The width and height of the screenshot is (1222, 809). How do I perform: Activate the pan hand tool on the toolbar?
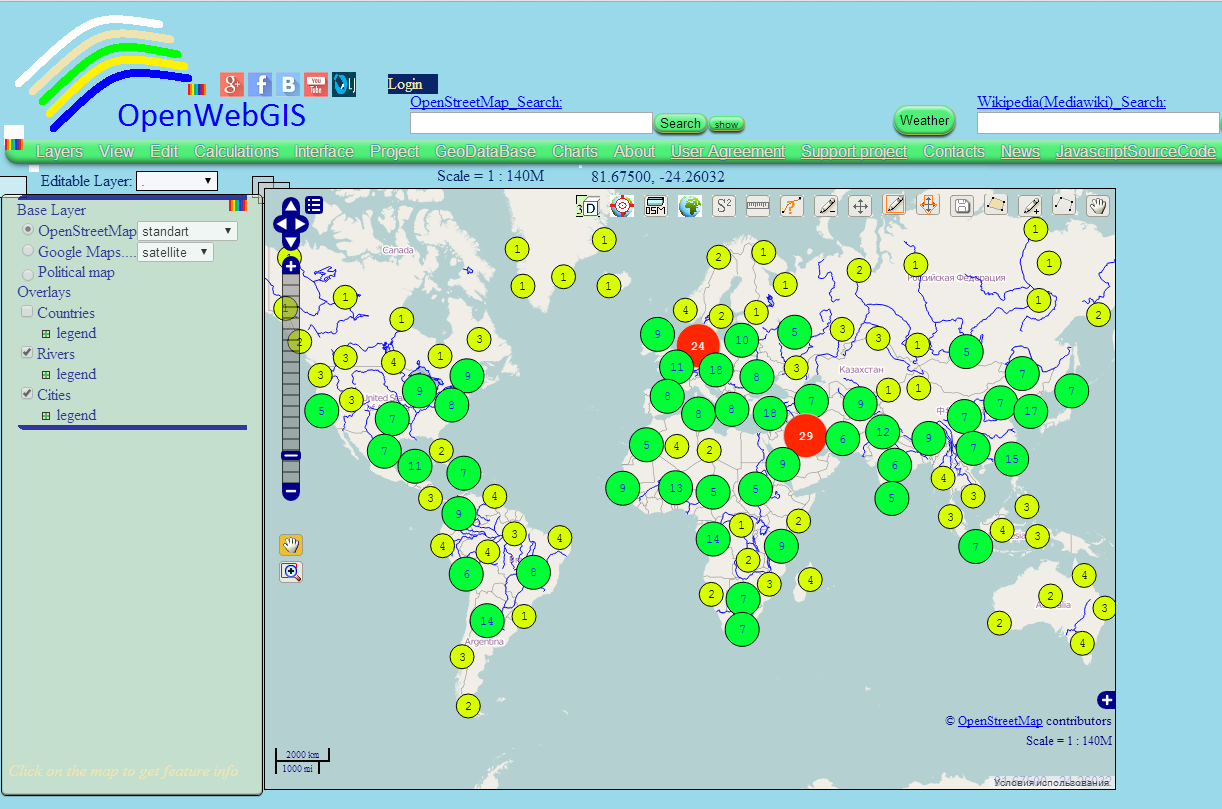pyautogui.click(x=1097, y=206)
